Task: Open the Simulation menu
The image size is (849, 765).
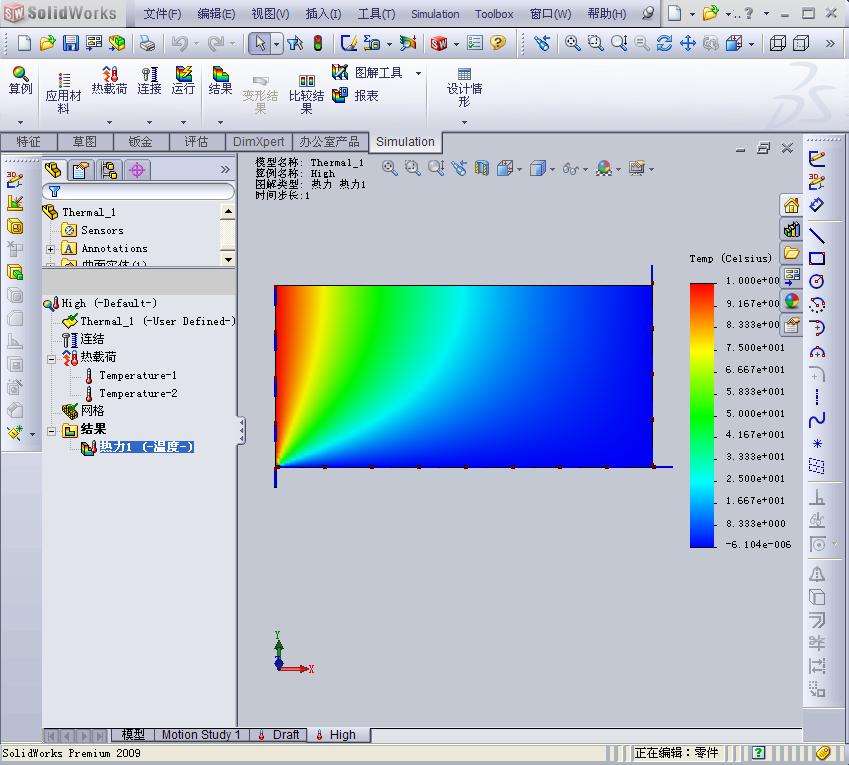Action: 435,14
